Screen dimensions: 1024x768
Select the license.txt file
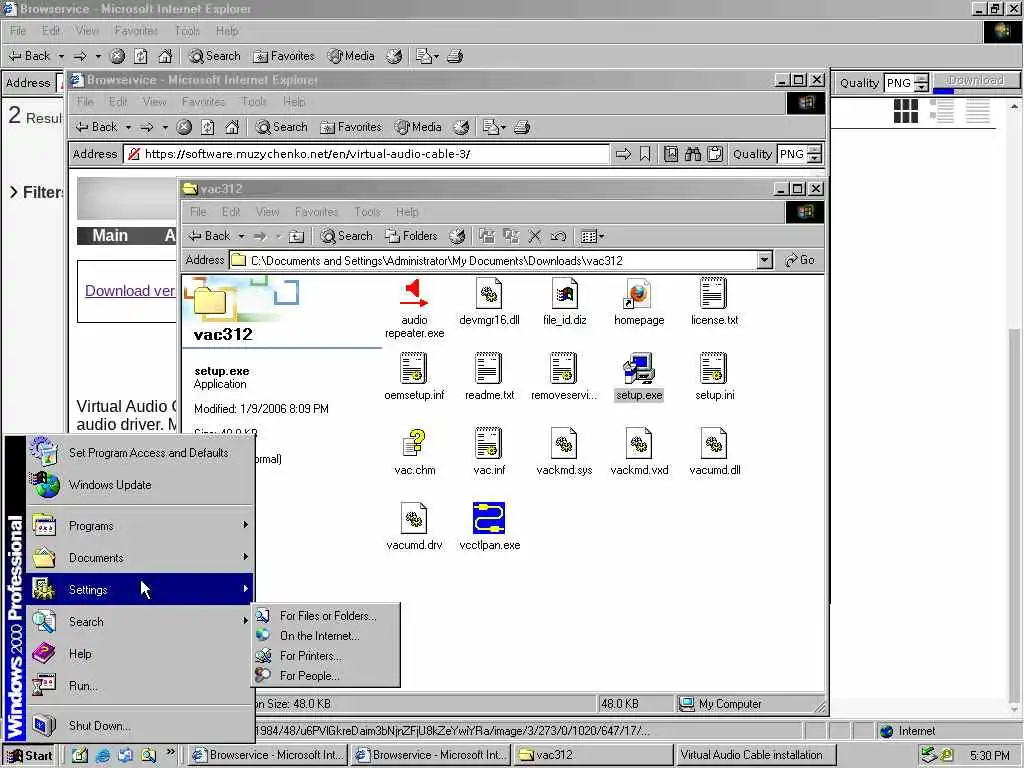coord(713,295)
